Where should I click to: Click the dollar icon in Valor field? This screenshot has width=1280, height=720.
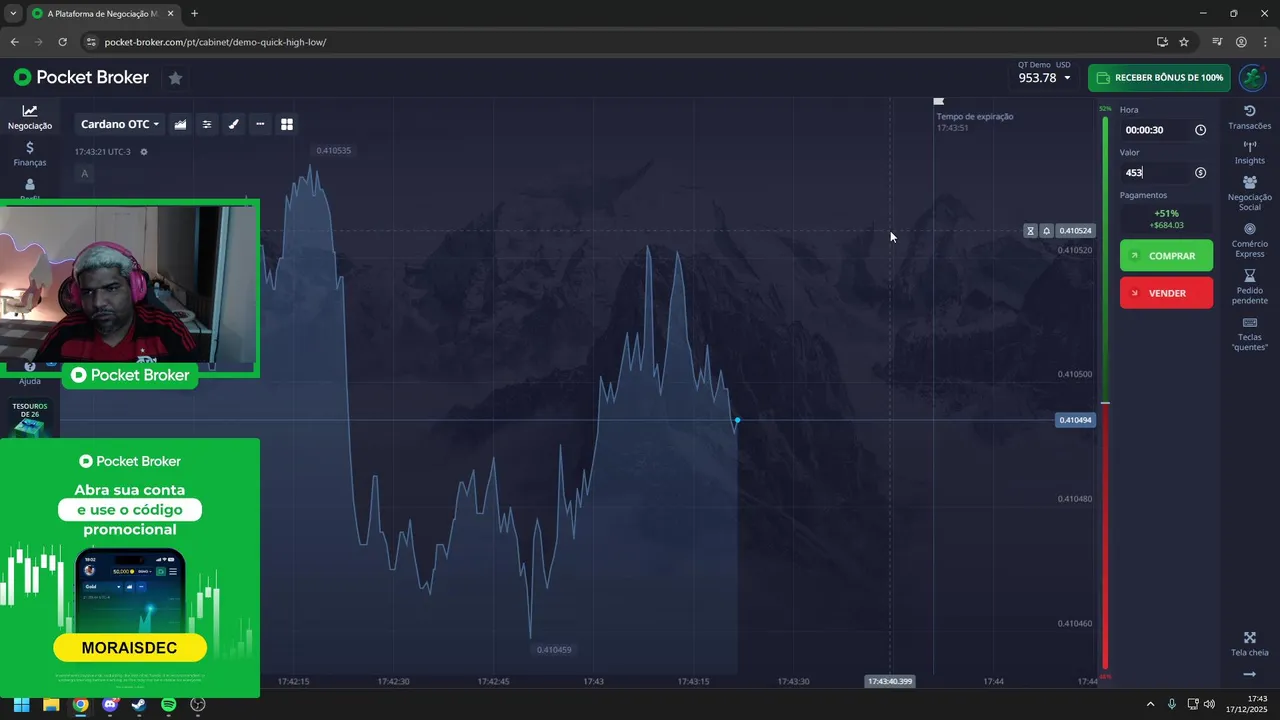(1200, 173)
